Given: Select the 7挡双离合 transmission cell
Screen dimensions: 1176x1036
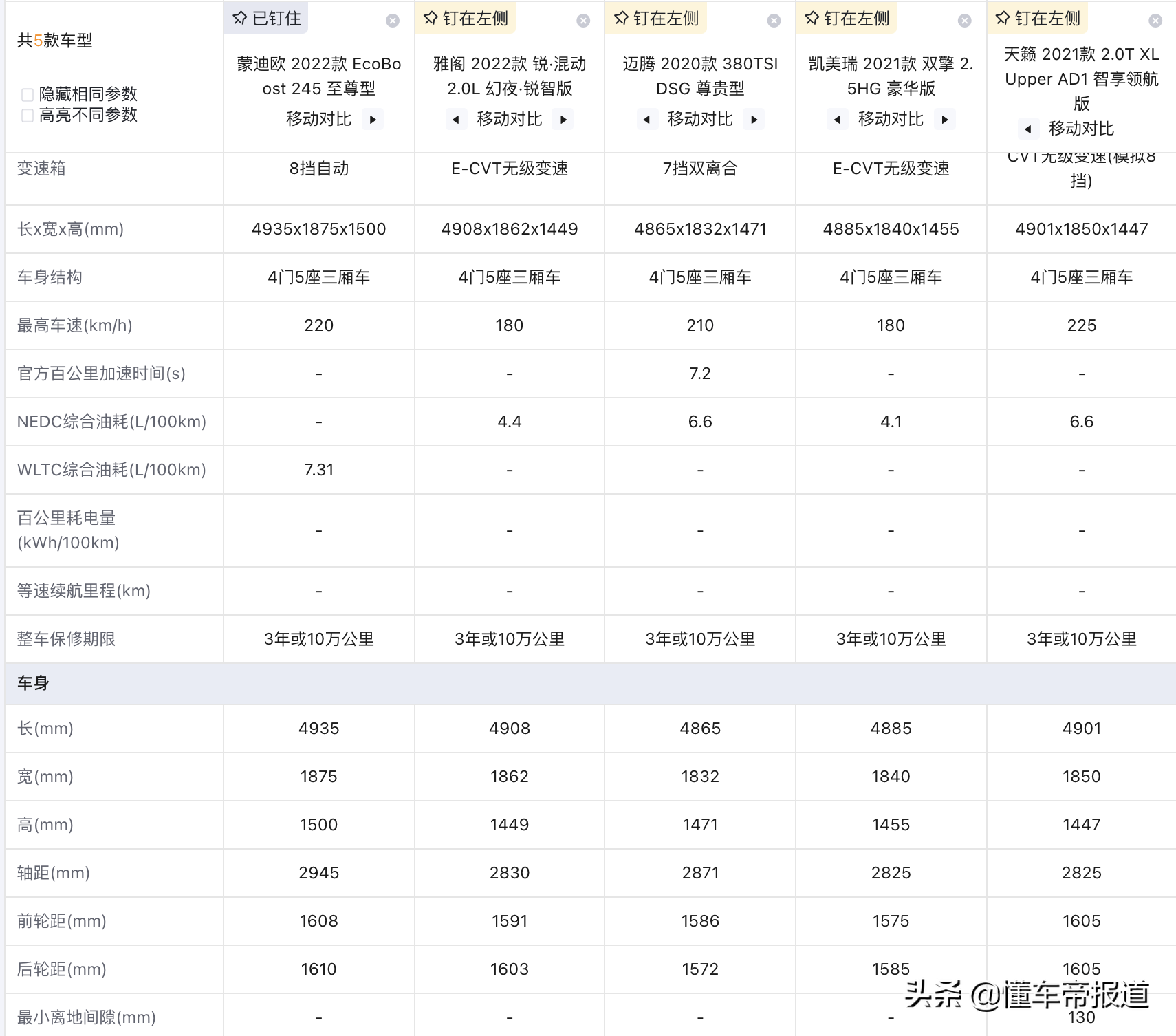Looking at the screenshot, I should coord(700,169).
